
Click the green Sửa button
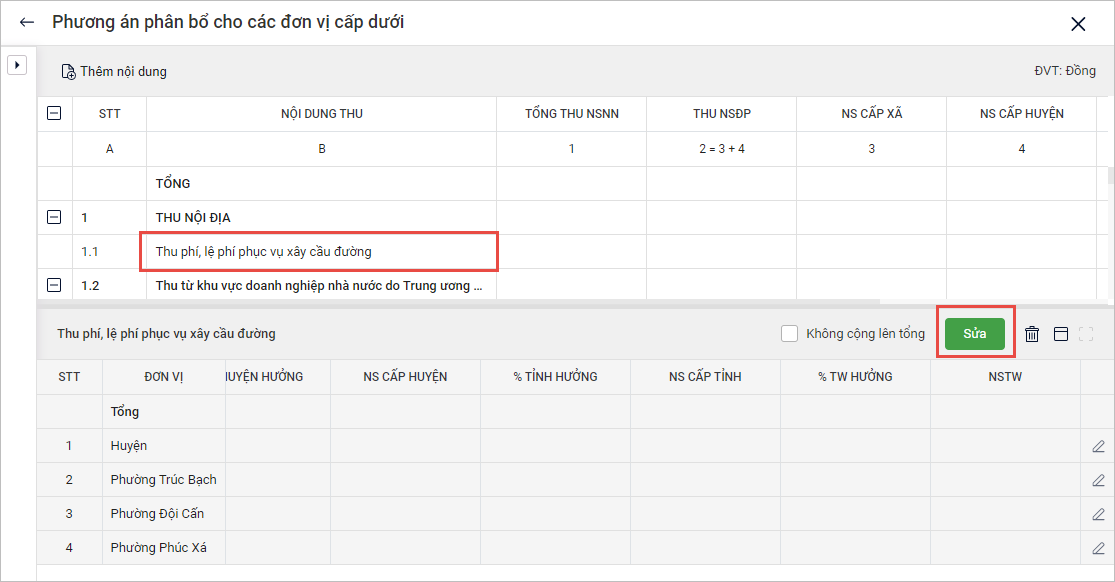point(974,334)
